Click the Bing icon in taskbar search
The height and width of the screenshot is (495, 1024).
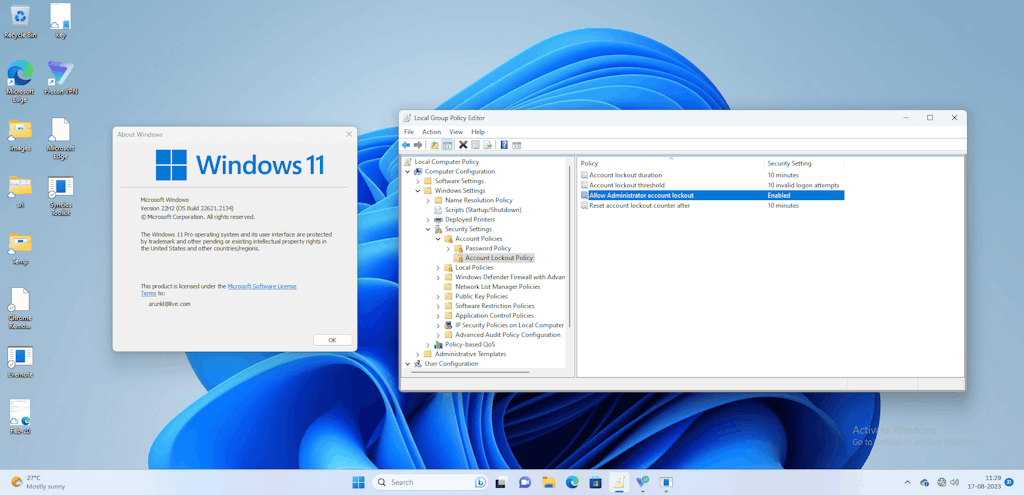pyautogui.click(x=480, y=482)
